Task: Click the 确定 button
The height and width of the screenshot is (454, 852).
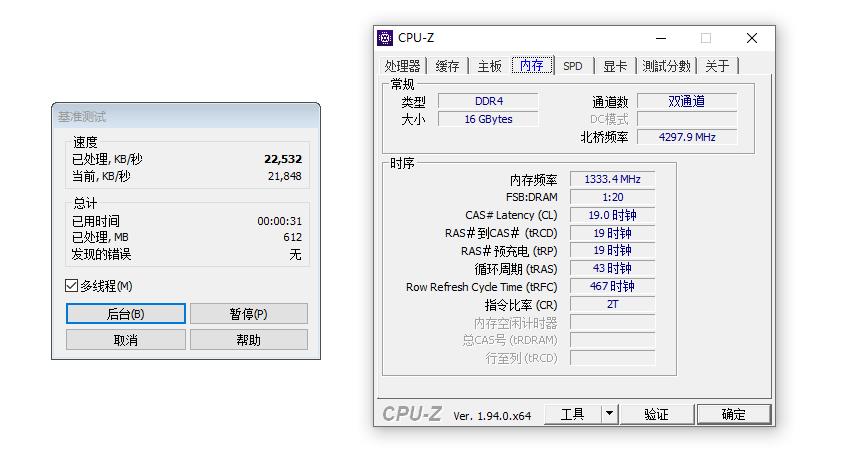Action: pyautogui.click(x=734, y=414)
